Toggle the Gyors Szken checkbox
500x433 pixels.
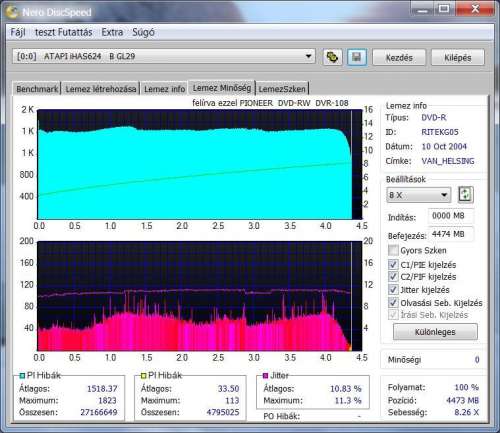click(x=393, y=250)
